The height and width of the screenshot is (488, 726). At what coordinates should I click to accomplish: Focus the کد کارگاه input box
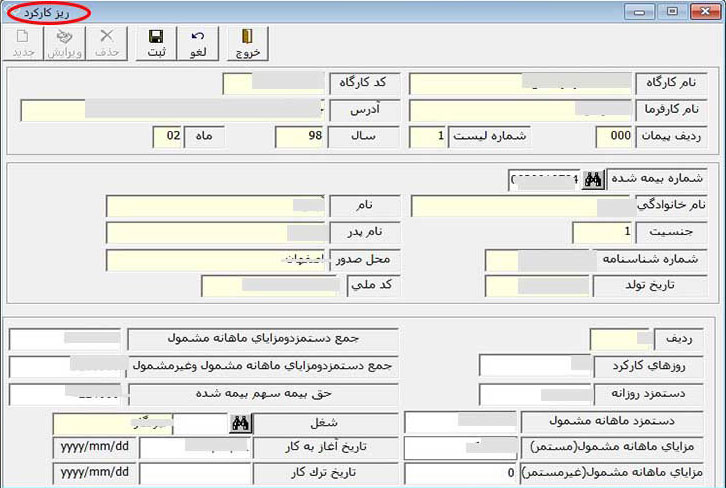(274, 84)
